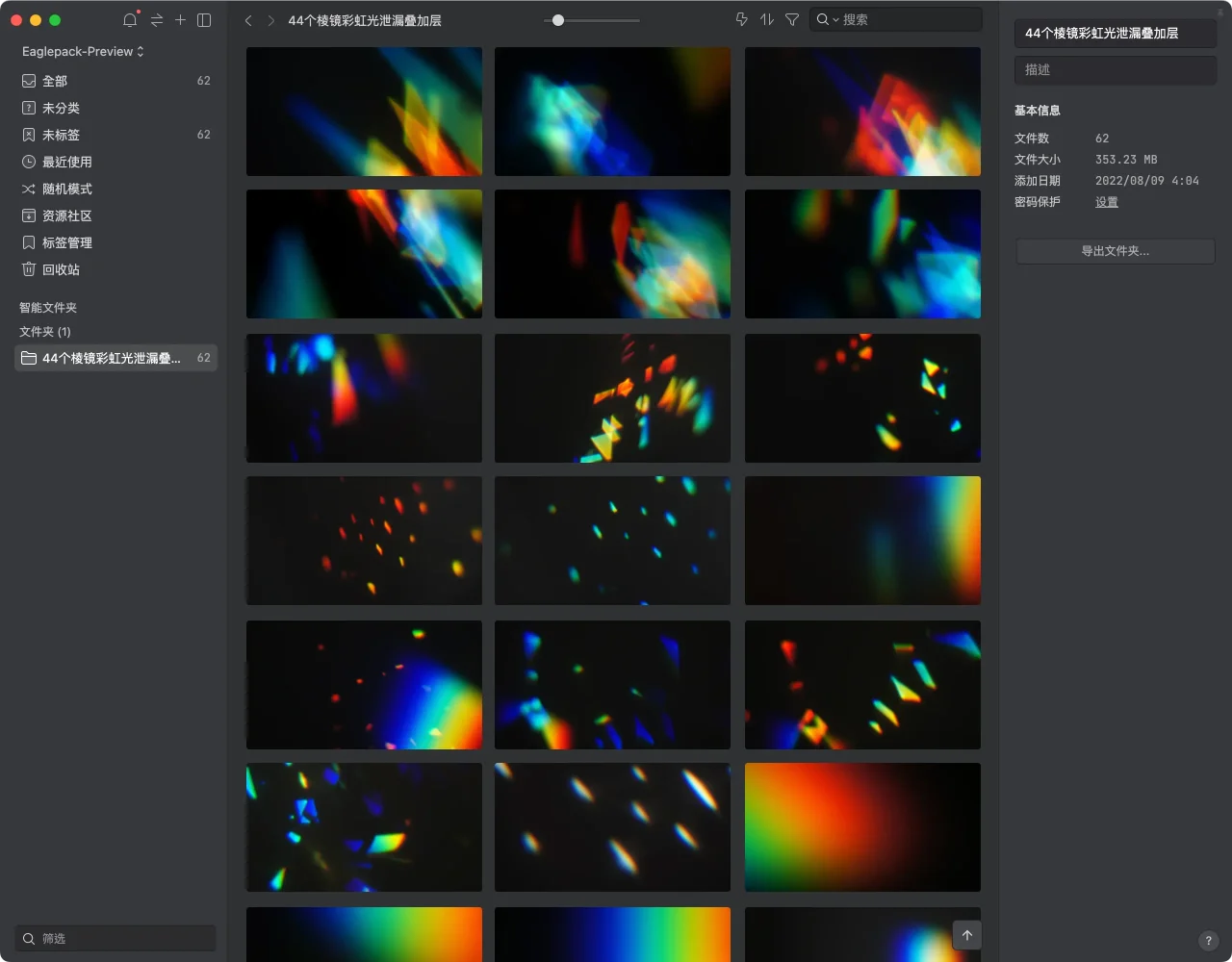Click the 智能文件夹 section header
The height and width of the screenshot is (962, 1232).
coord(48,308)
